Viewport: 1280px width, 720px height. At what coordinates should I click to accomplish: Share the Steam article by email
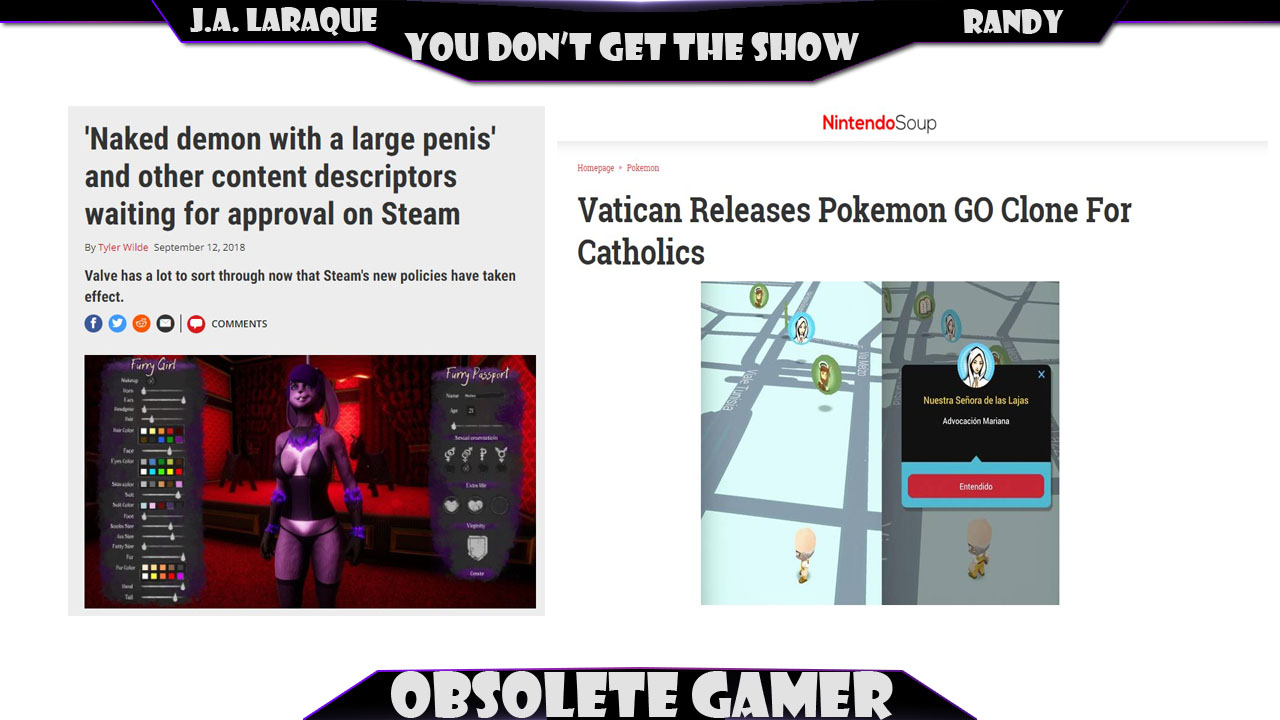click(165, 323)
